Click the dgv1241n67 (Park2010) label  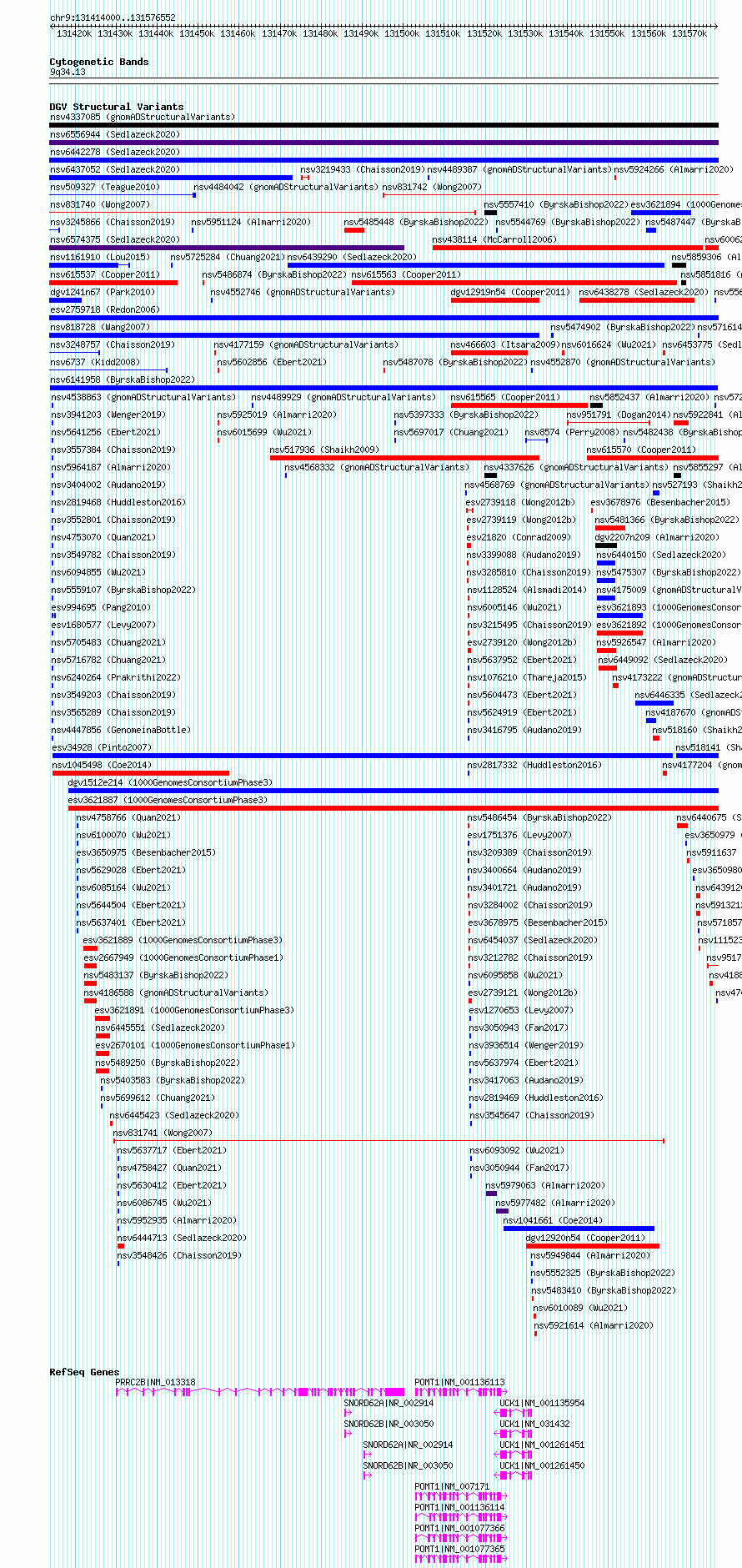[103, 292]
